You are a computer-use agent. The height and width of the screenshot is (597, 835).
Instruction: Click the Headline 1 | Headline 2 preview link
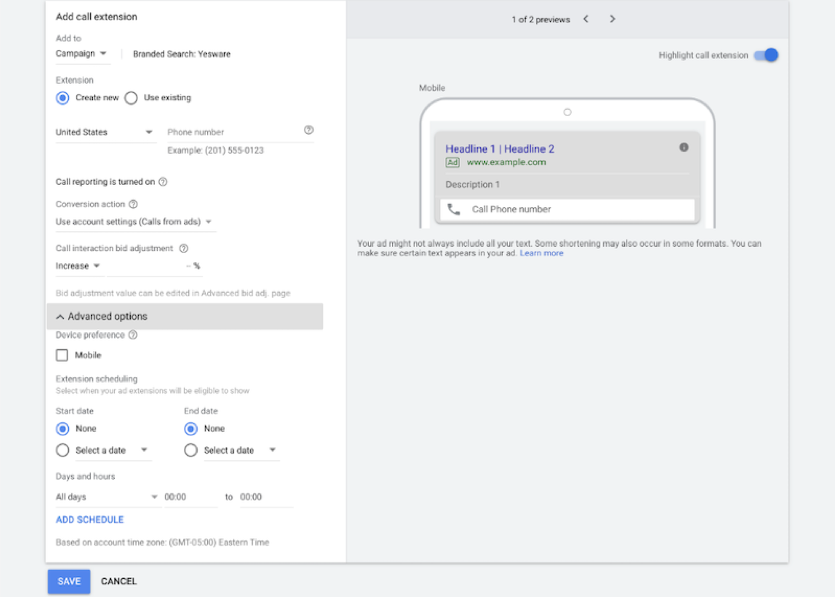click(x=500, y=149)
